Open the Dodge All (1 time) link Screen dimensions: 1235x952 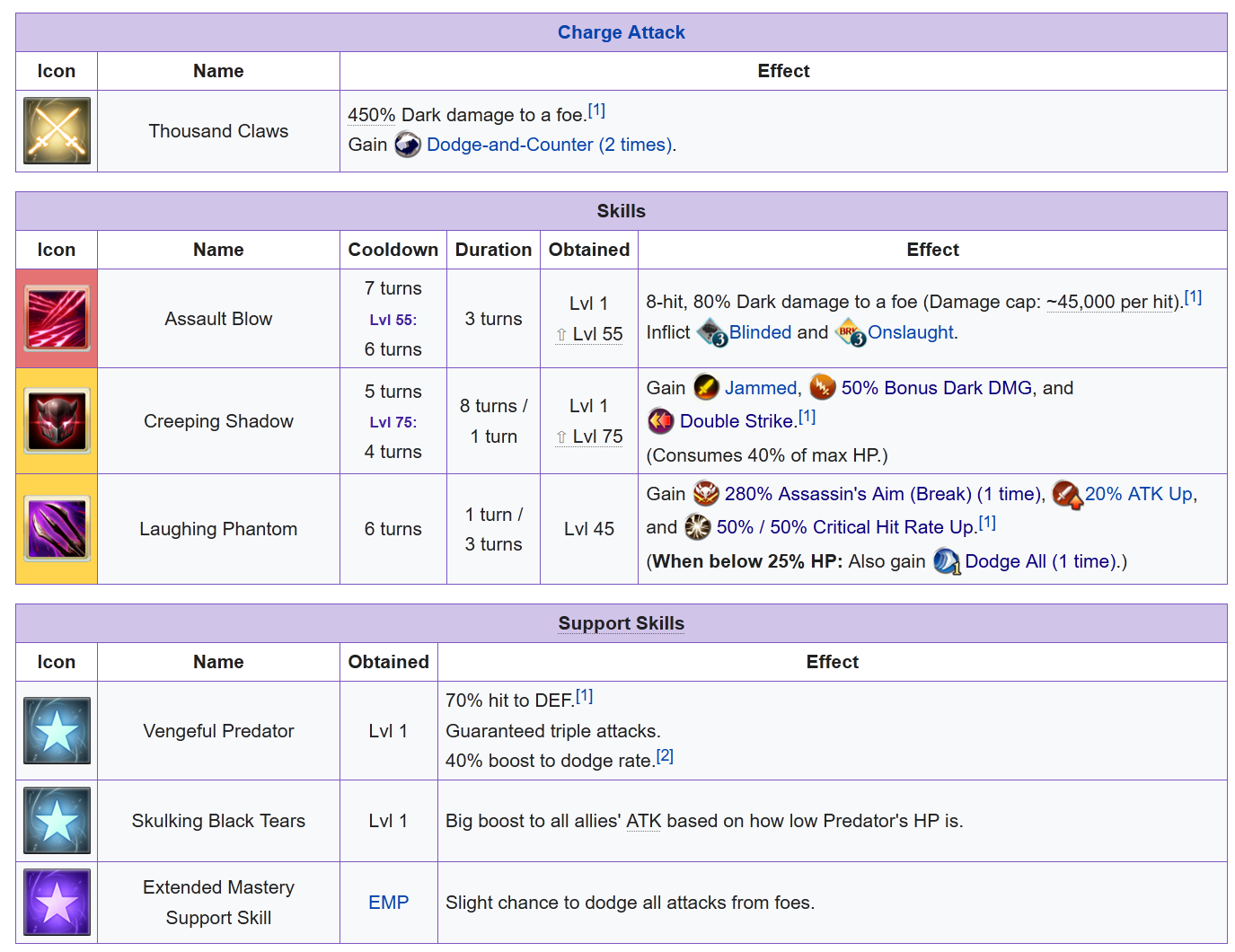[1039, 561]
